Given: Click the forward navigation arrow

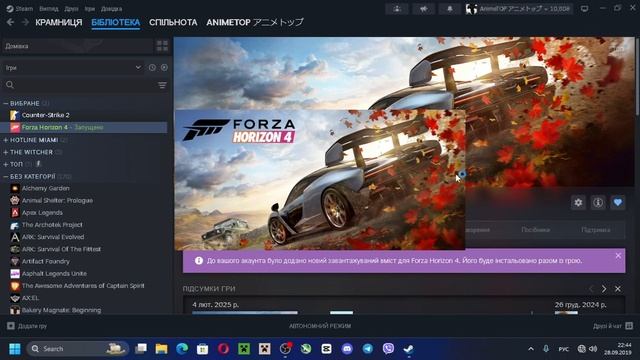Looking at the screenshot, I should tap(25, 22).
